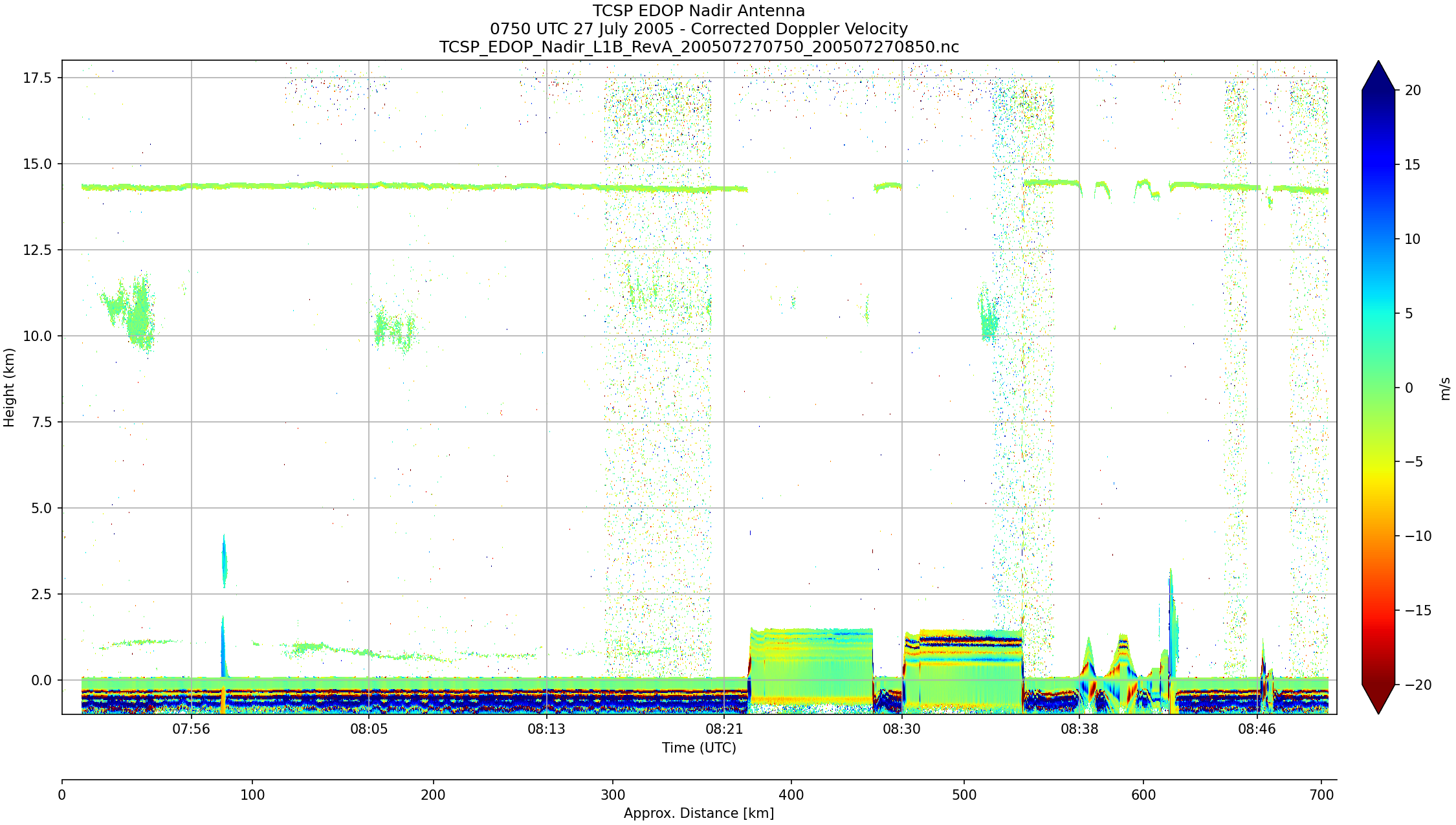Screen dimensions: 1456x825
Task: Click the 15.0 height tick label
Action: pos(38,164)
